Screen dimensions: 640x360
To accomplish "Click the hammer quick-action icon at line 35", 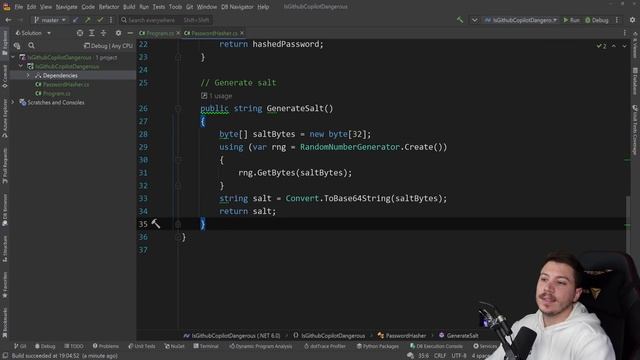I will [156, 223].
